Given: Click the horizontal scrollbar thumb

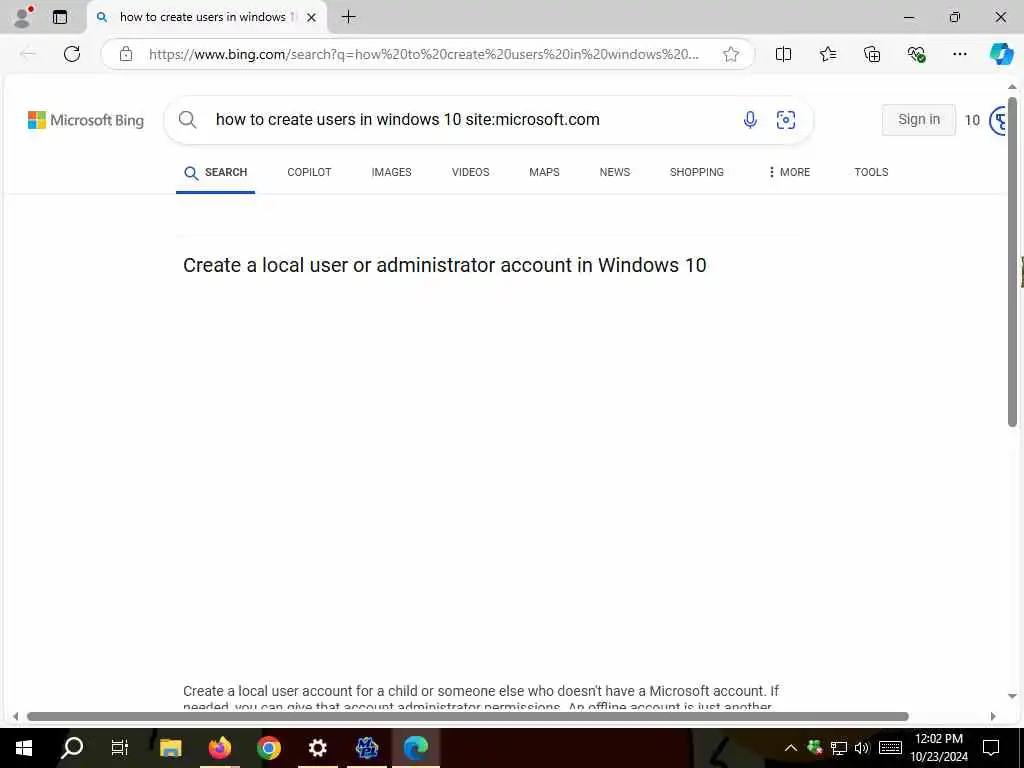Looking at the screenshot, I should 468,716.
